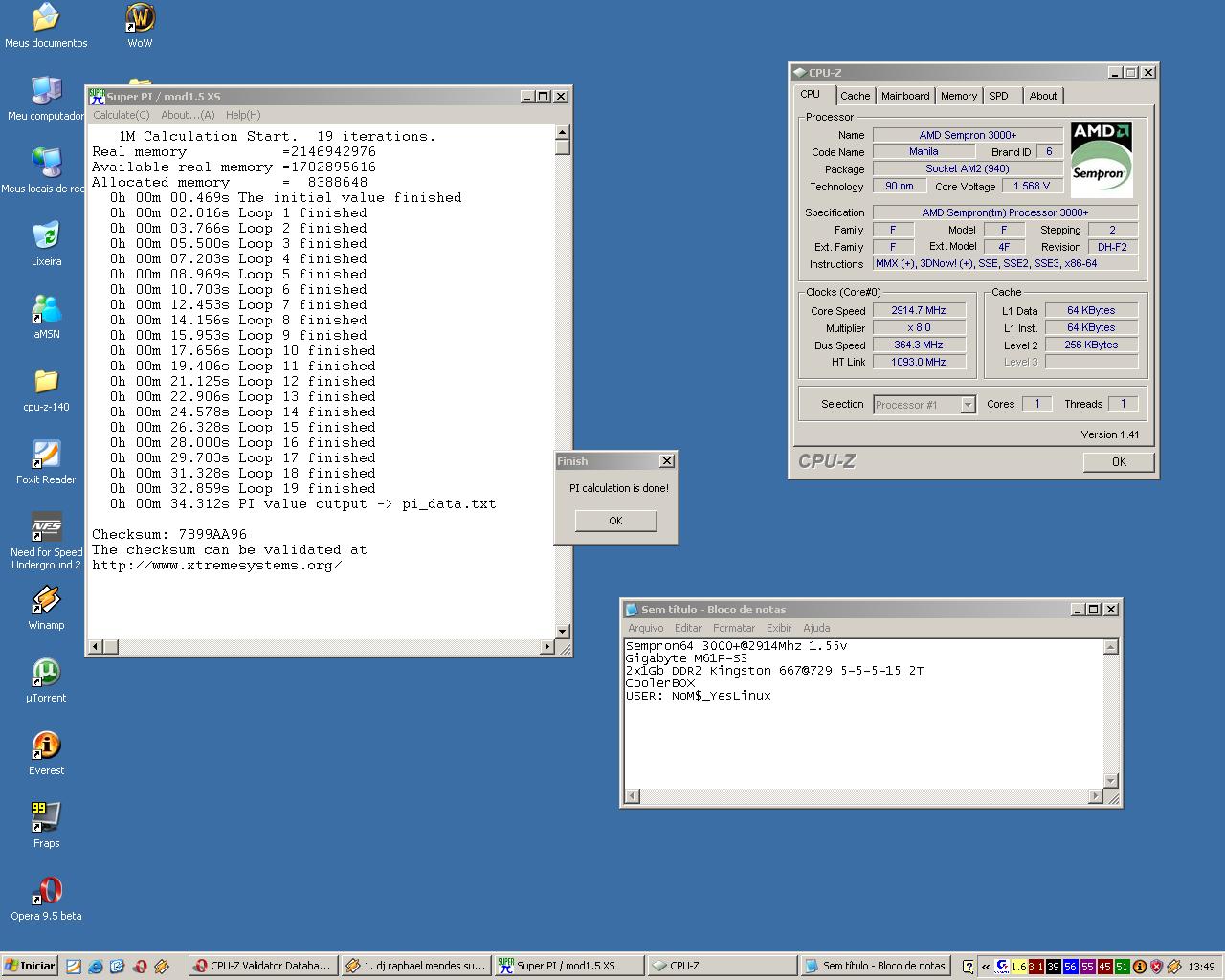1225x980 pixels.
Task: Switch to CPU-Z Validator Database taskbar button
Action: pyautogui.click(x=261, y=967)
